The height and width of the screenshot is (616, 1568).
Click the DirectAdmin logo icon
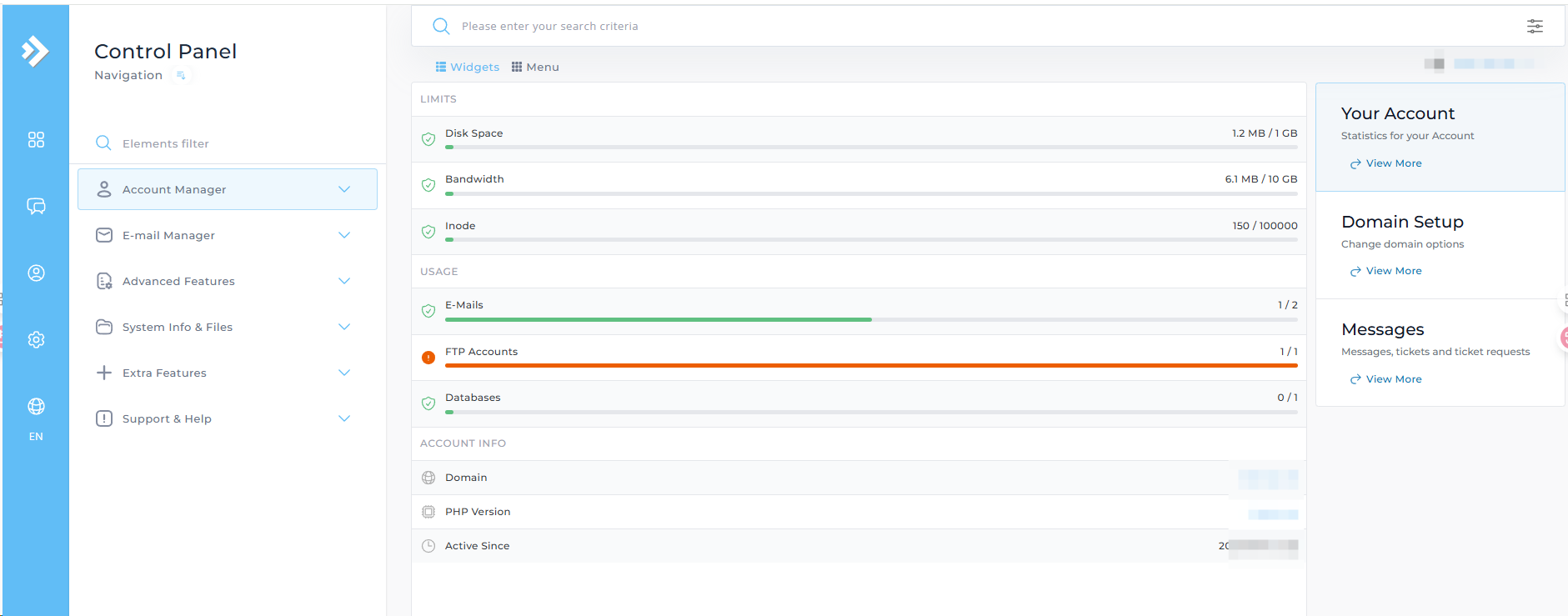(35, 51)
